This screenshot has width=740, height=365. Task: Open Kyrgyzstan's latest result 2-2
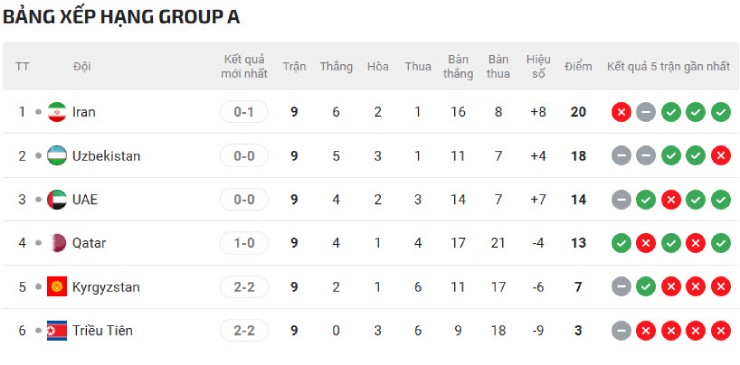pyautogui.click(x=244, y=287)
